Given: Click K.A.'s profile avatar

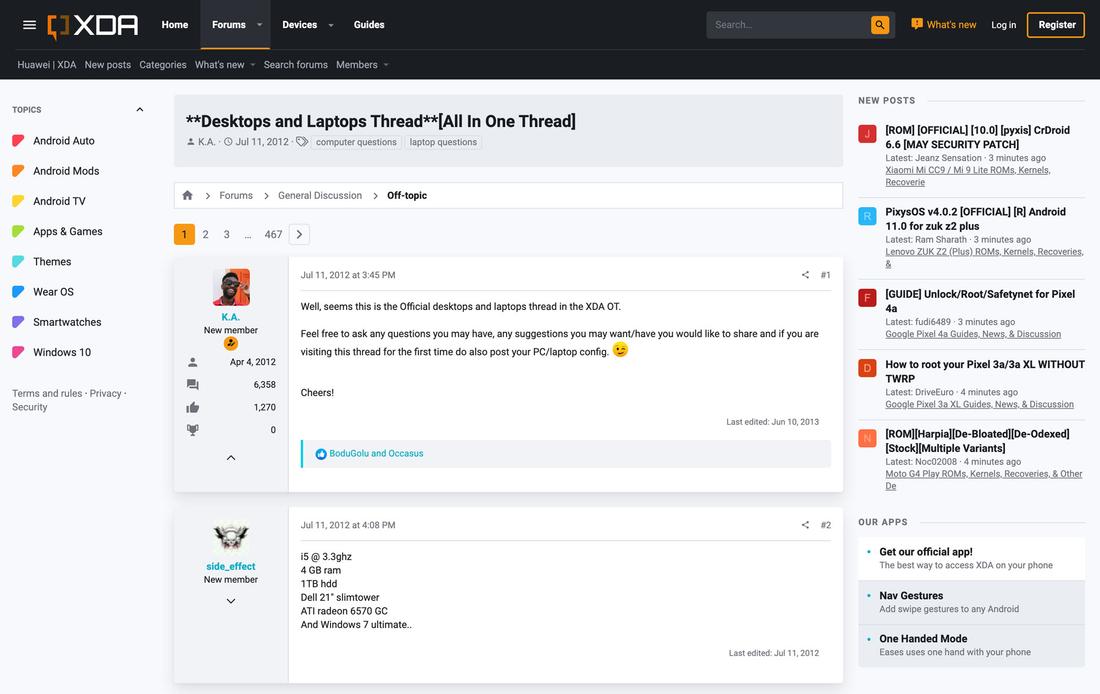Looking at the screenshot, I should [x=231, y=287].
